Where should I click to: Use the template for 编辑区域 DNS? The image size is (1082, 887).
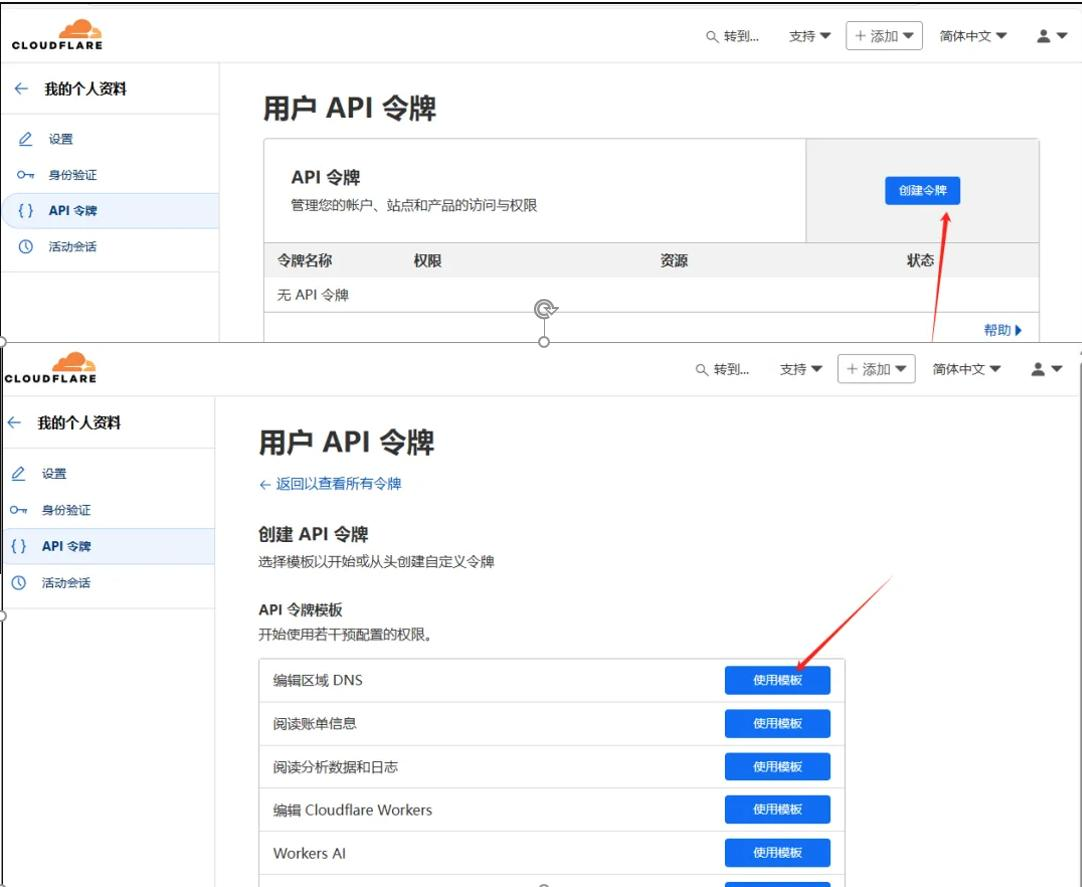777,680
